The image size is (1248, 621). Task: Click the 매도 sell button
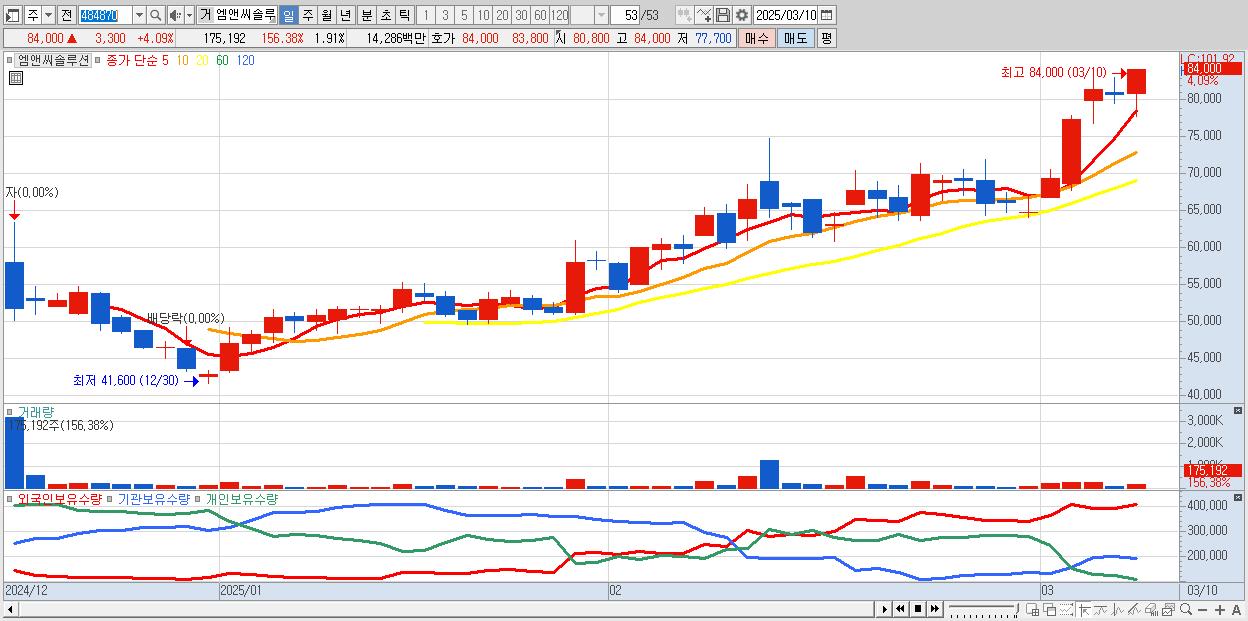pyautogui.click(x=795, y=38)
